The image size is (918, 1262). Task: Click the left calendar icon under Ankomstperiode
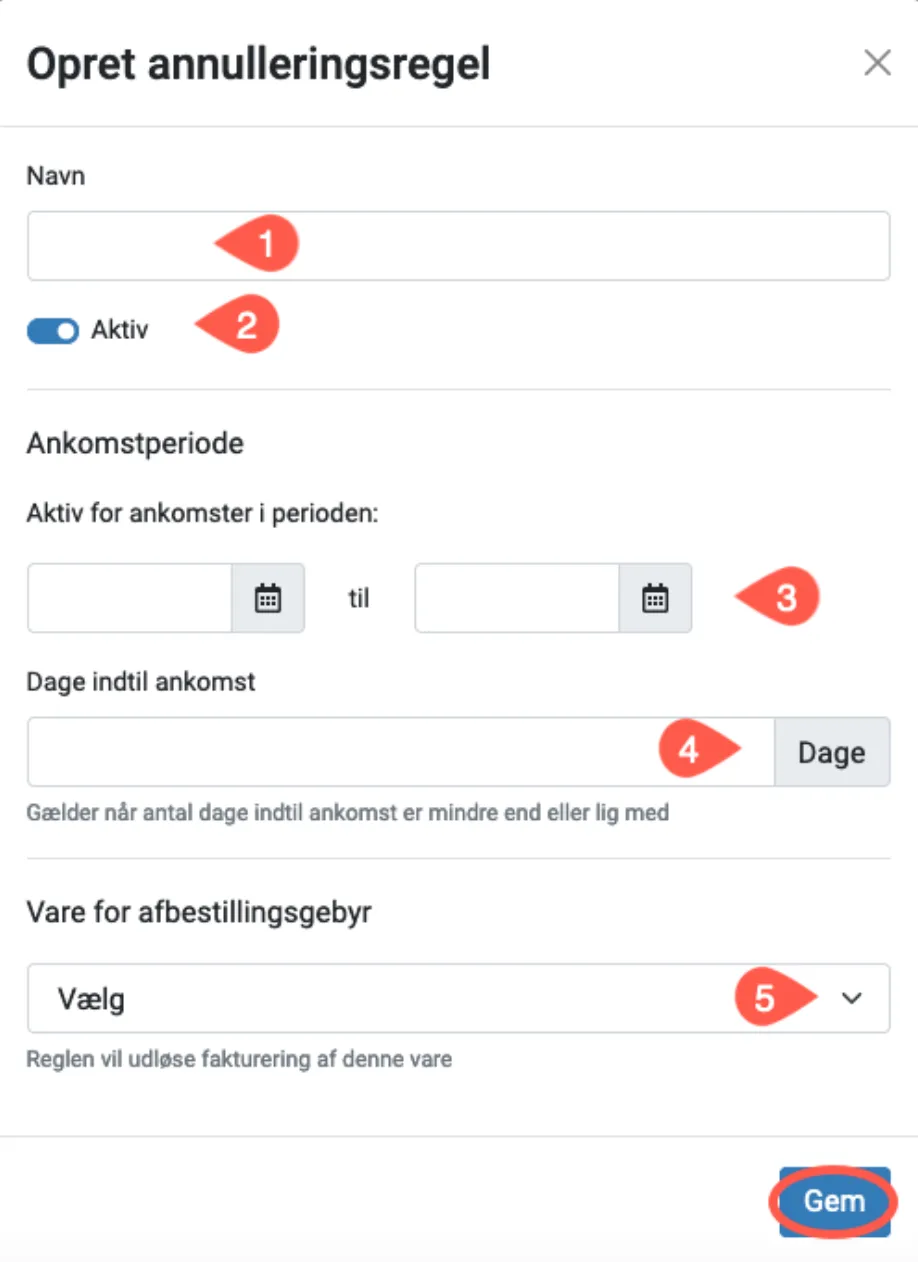(267, 598)
